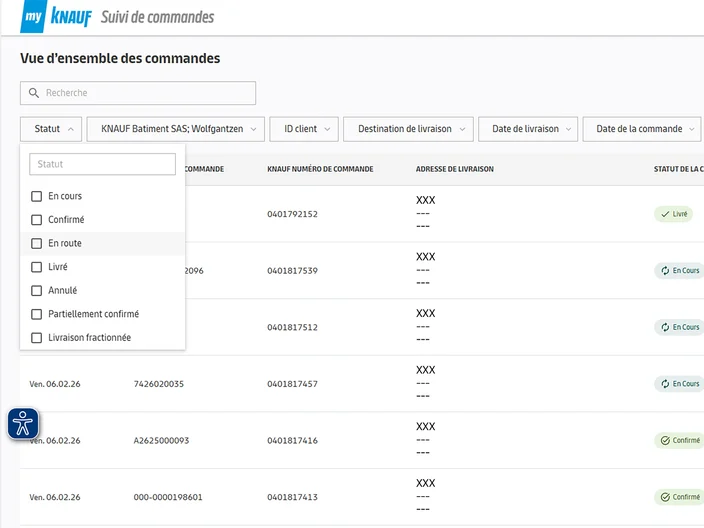
Task: Click the ADRESSE DE LIVRAISON column header
Action: [454, 169]
